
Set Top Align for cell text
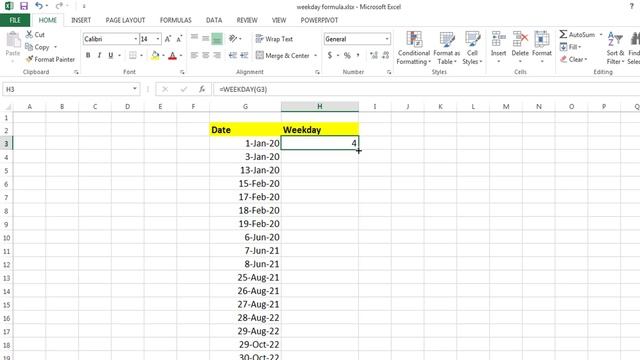pyautogui.click(x=194, y=38)
